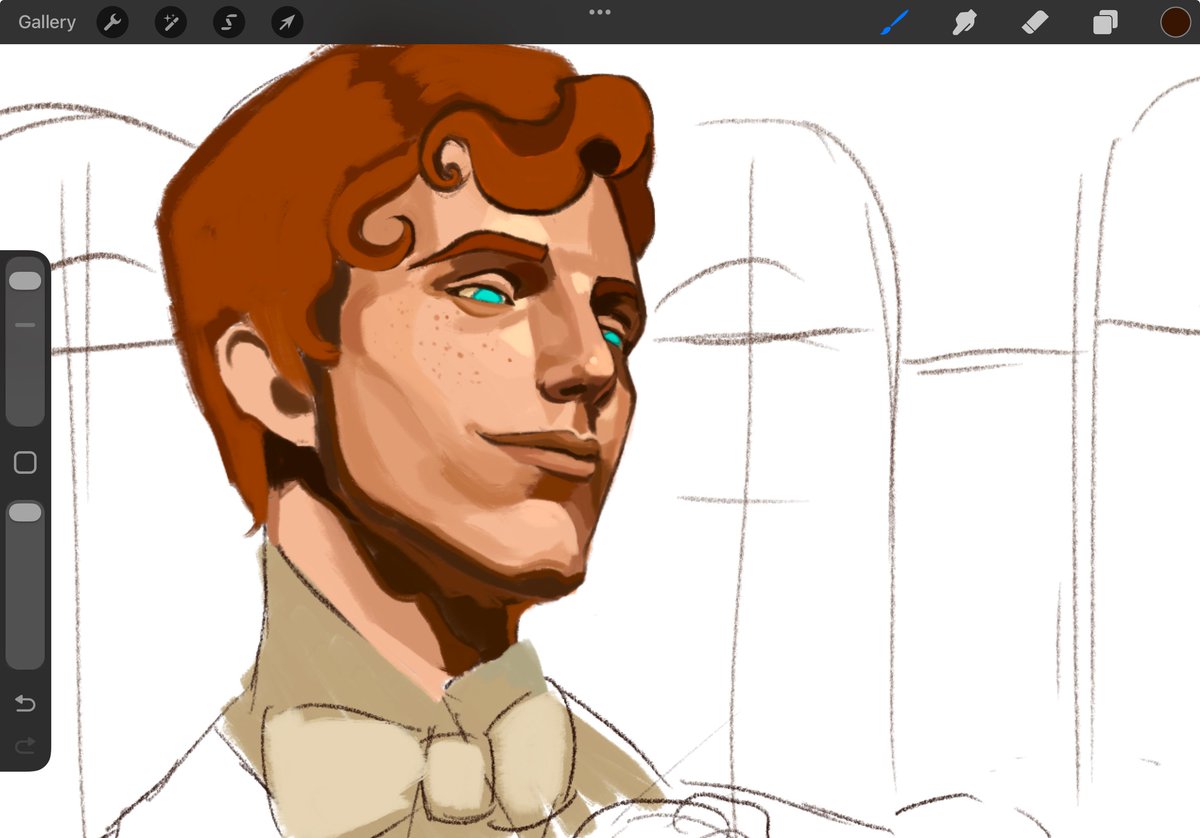This screenshot has height=838, width=1200.
Task: Undo the last stroke
Action: click(x=25, y=704)
